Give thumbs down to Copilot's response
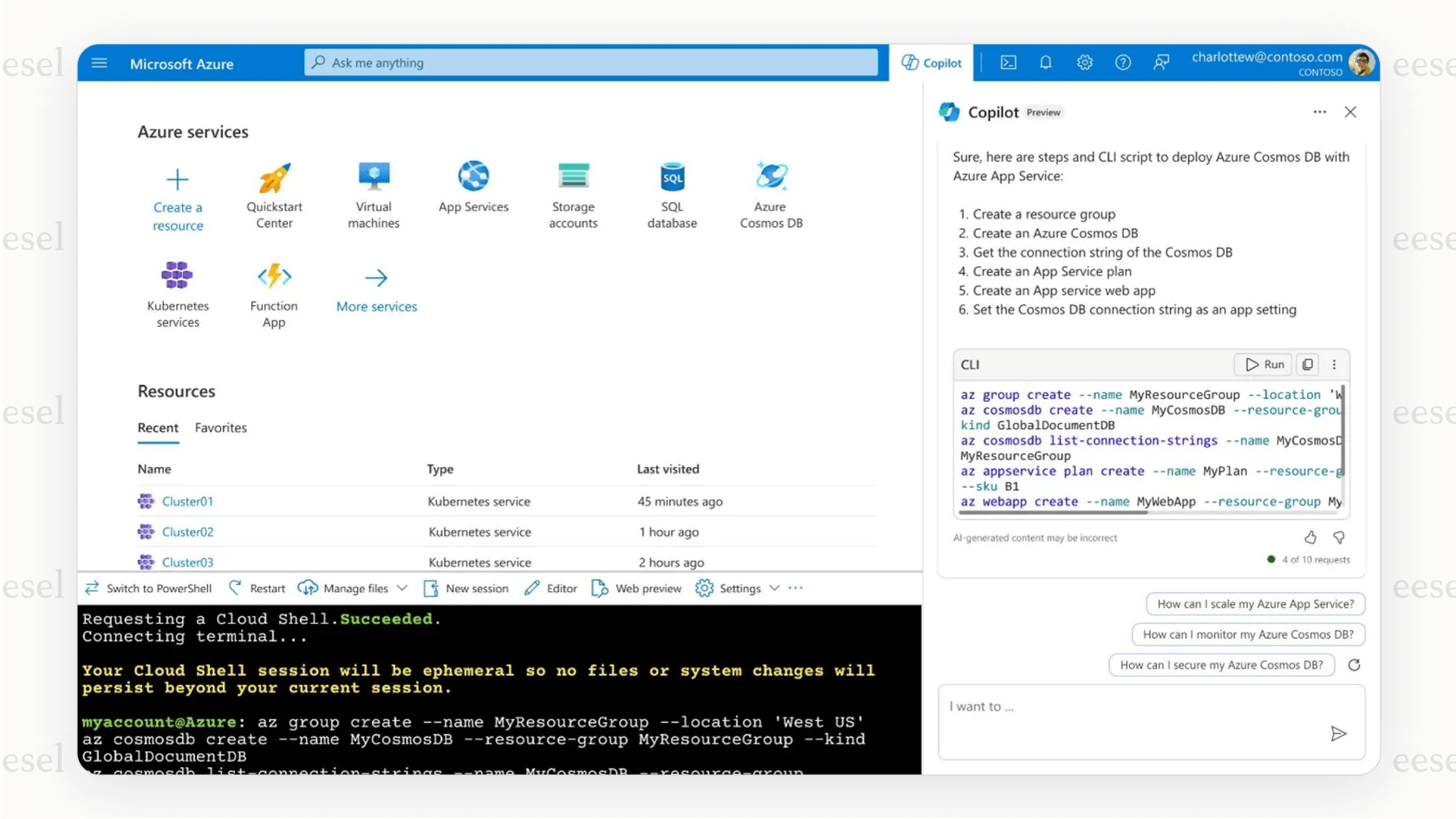Viewport: 1456px width, 819px height. point(1338,537)
